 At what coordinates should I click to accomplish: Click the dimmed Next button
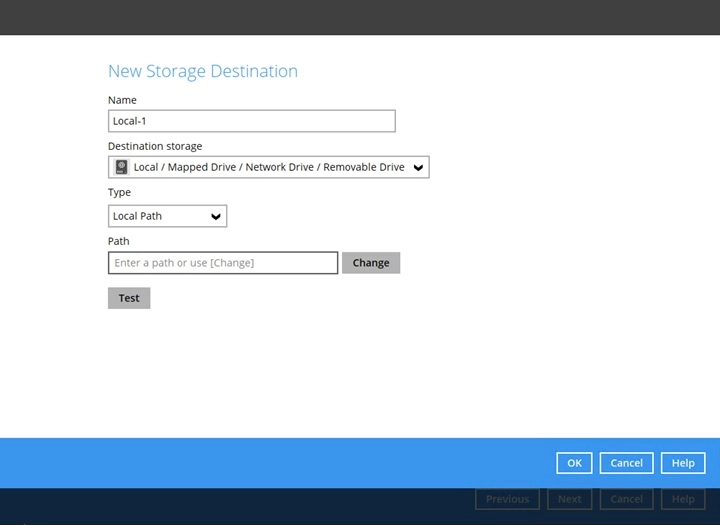point(569,499)
